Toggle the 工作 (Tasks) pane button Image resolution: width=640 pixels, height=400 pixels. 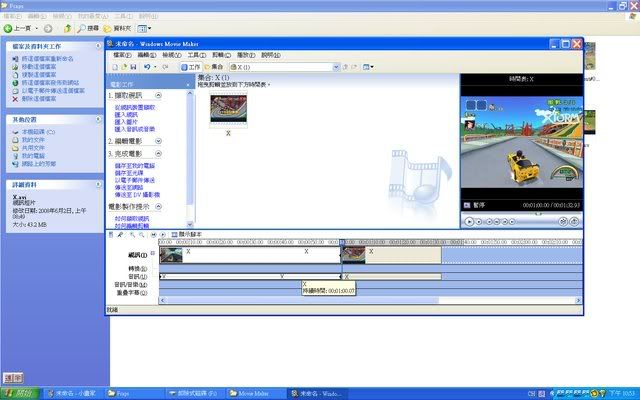click(x=189, y=67)
